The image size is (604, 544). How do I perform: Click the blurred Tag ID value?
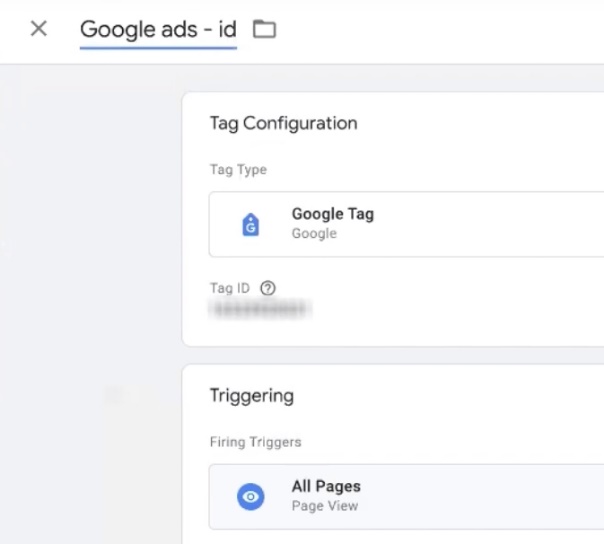pyautogui.click(x=262, y=310)
